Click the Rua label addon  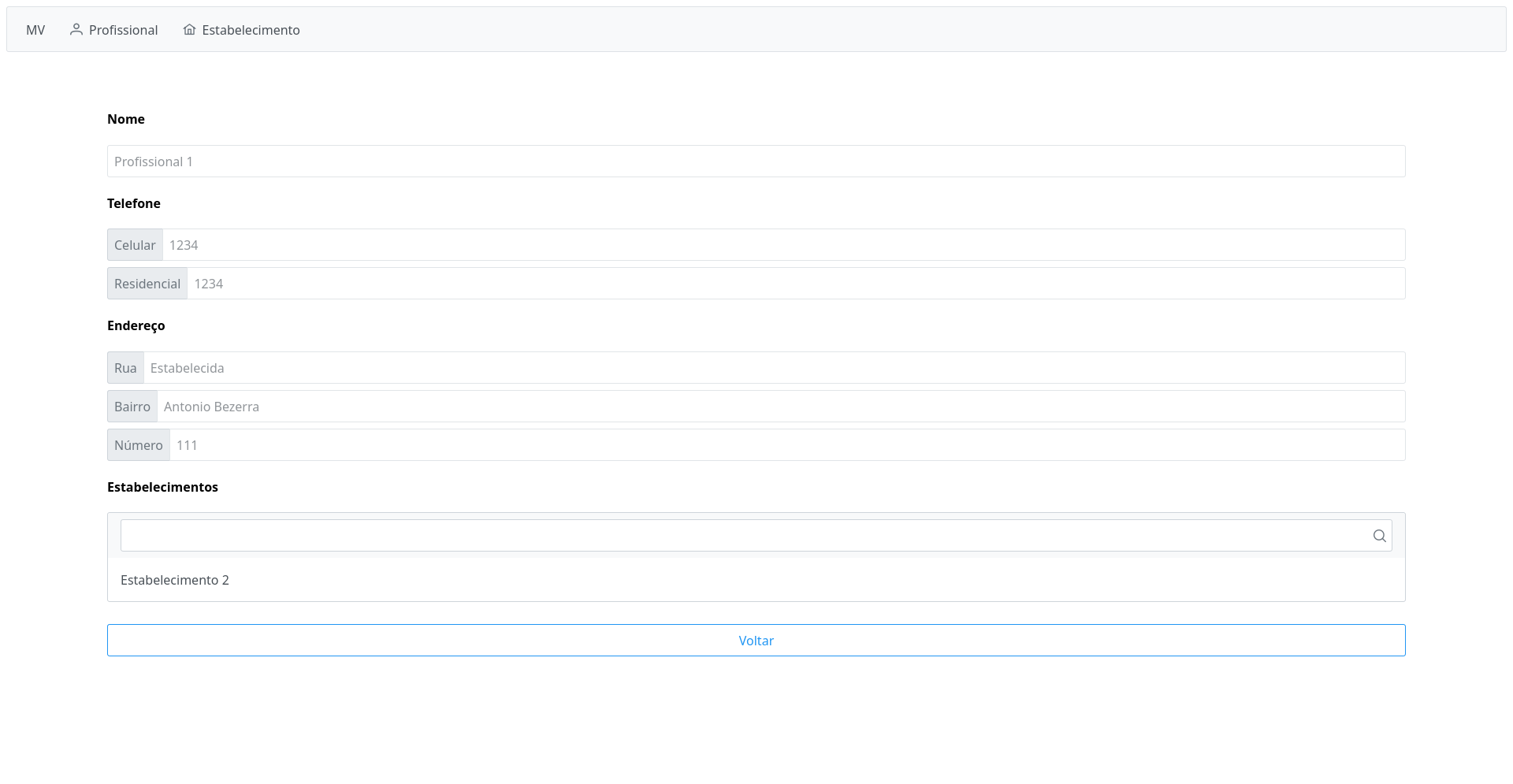click(x=125, y=368)
